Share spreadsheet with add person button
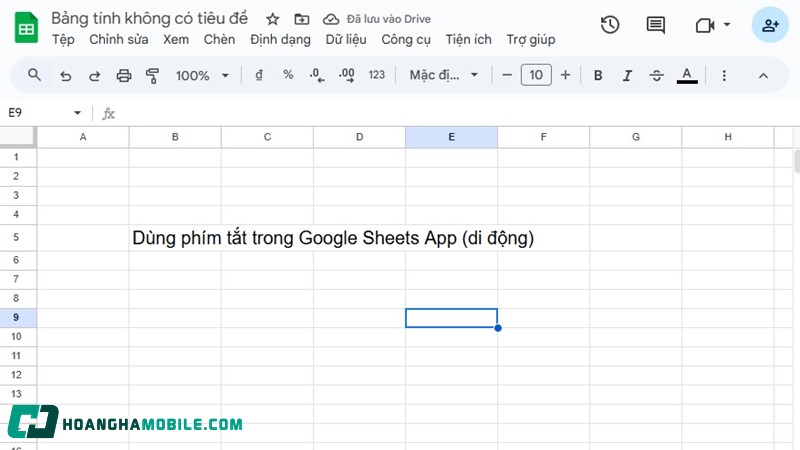The width and height of the screenshot is (800, 450). click(x=770, y=25)
